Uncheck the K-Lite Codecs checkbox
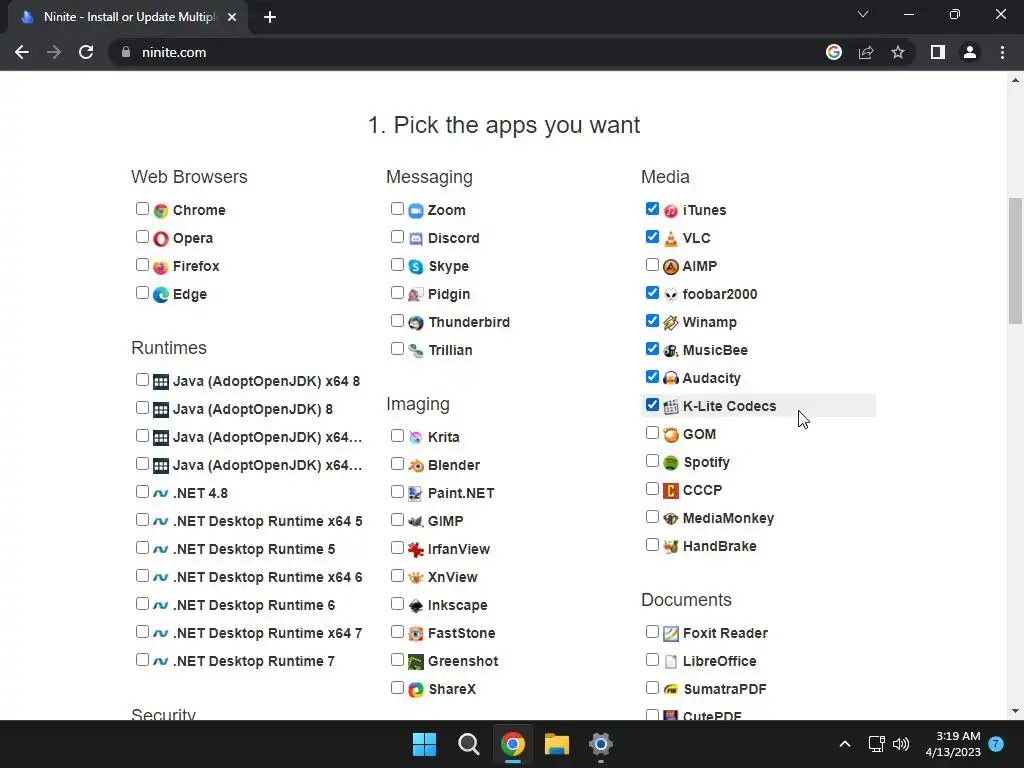The width and height of the screenshot is (1024, 768). click(x=652, y=404)
